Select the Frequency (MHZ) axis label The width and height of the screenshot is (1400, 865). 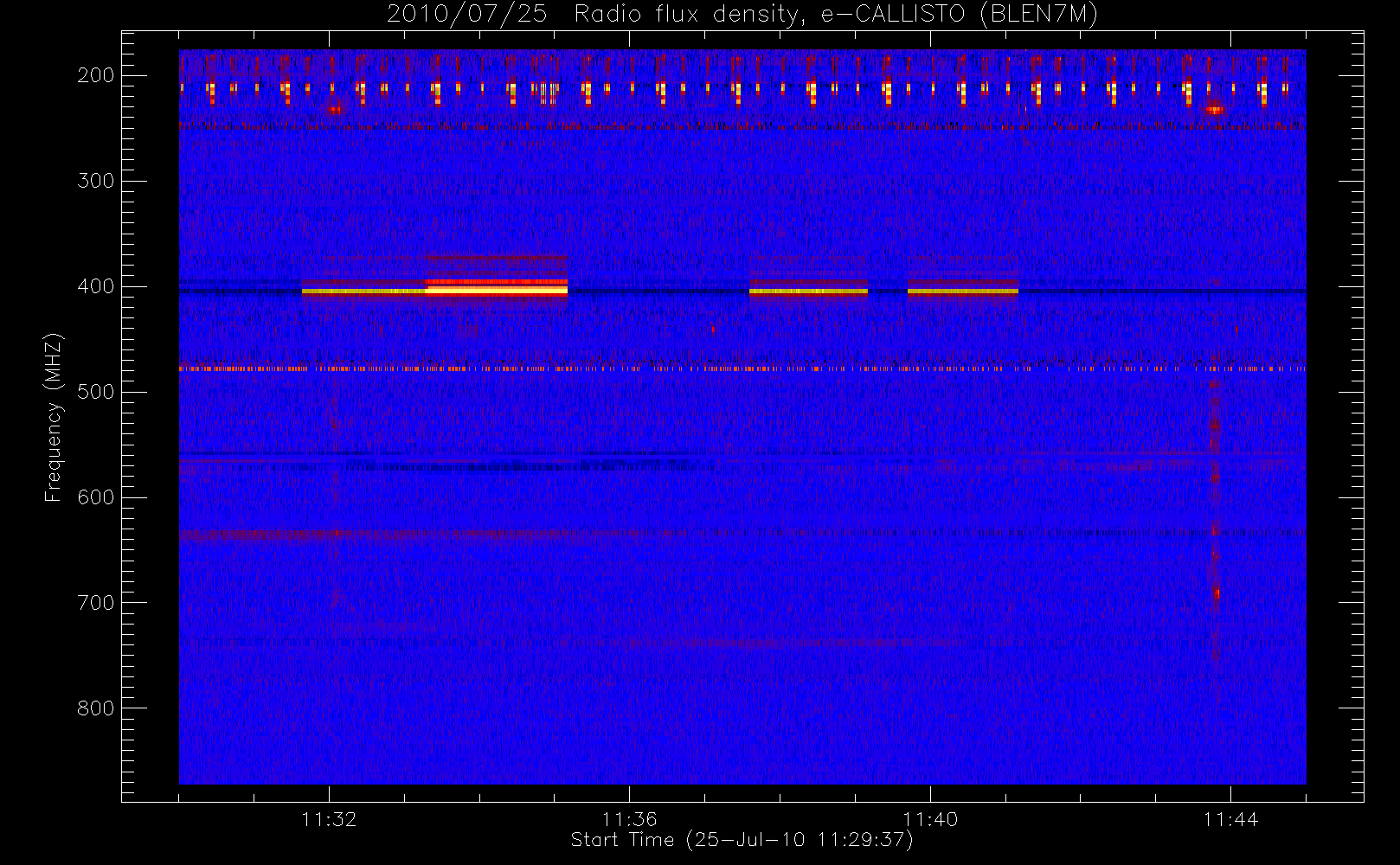[x=54, y=417]
